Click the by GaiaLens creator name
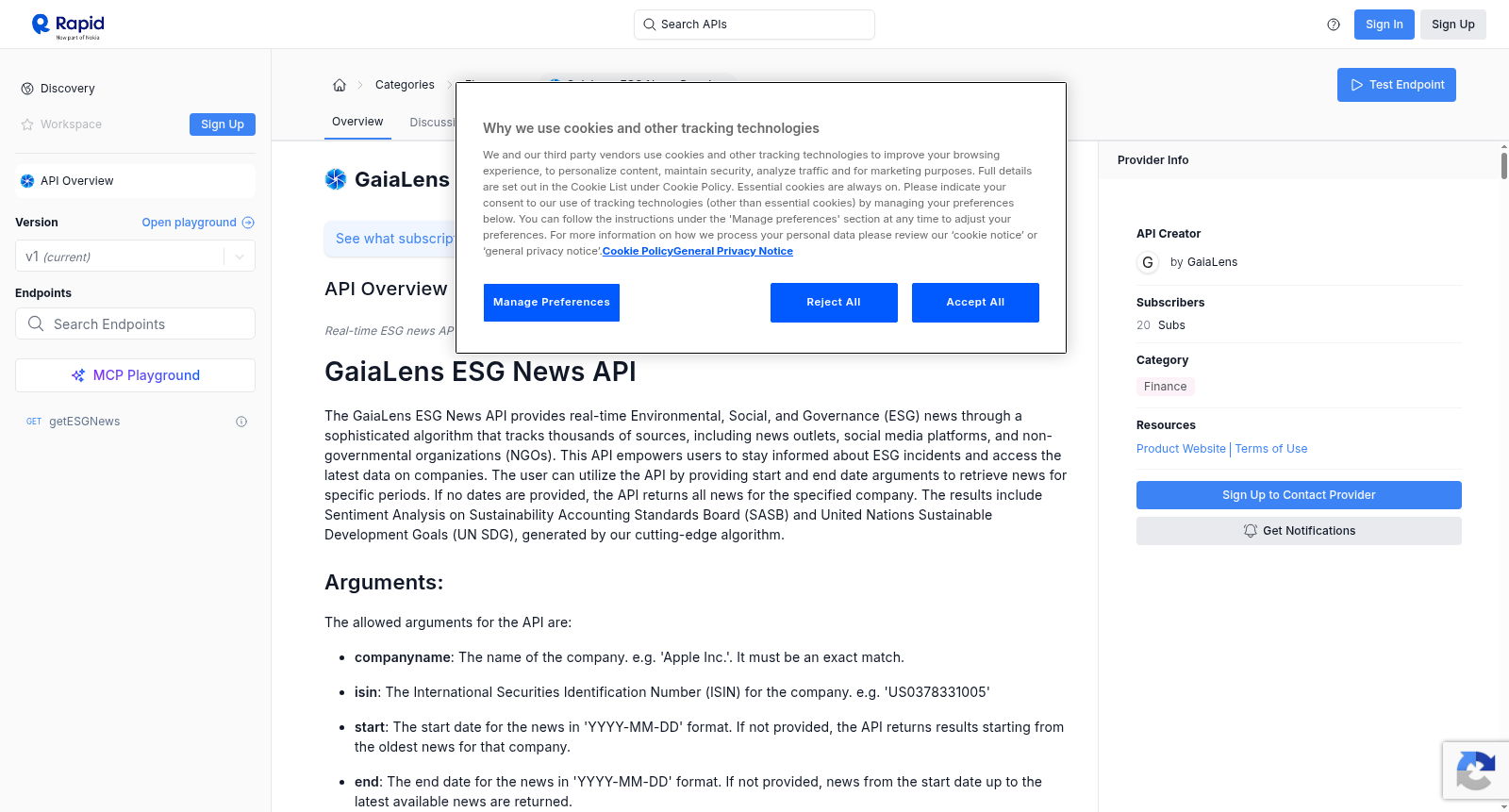 (1203, 262)
